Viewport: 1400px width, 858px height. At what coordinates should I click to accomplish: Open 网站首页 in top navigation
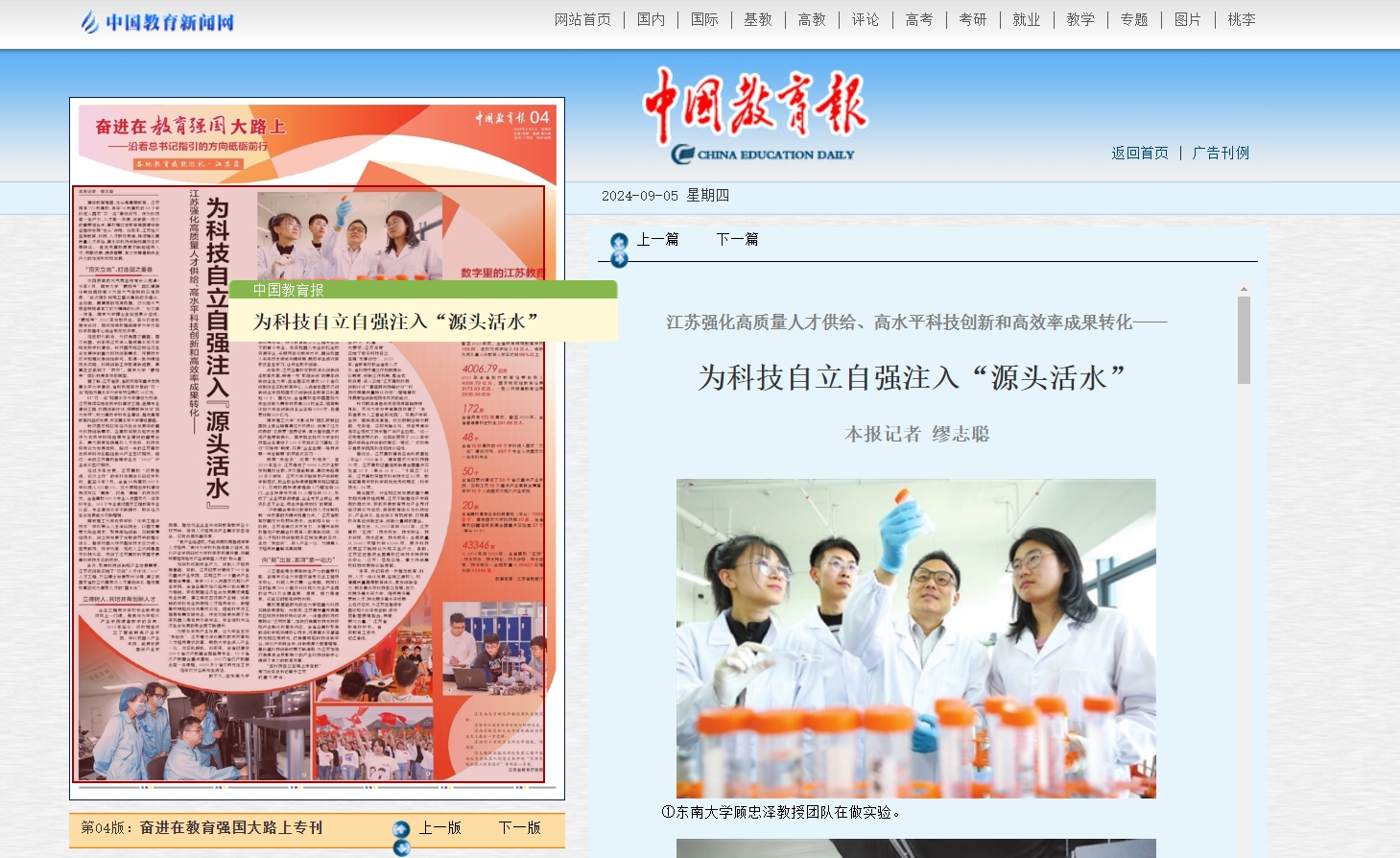click(582, 19)
